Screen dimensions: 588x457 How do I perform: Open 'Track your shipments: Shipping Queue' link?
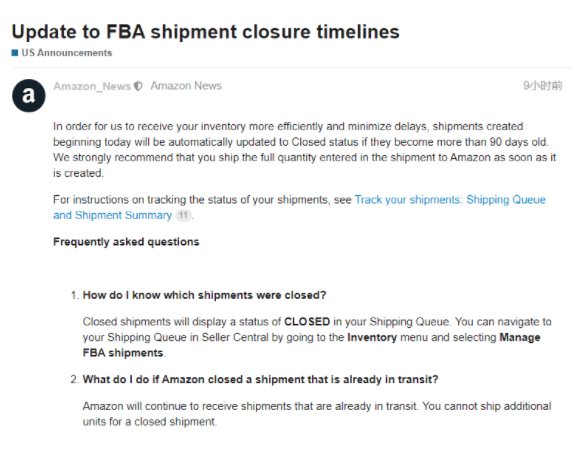450,199
